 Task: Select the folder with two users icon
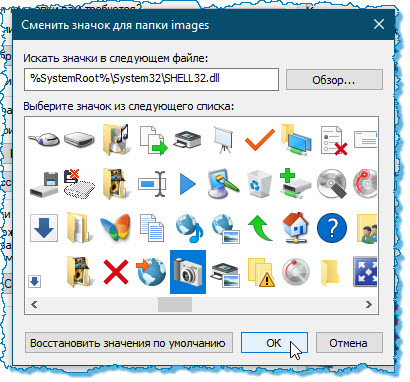(x=367, y=228)
